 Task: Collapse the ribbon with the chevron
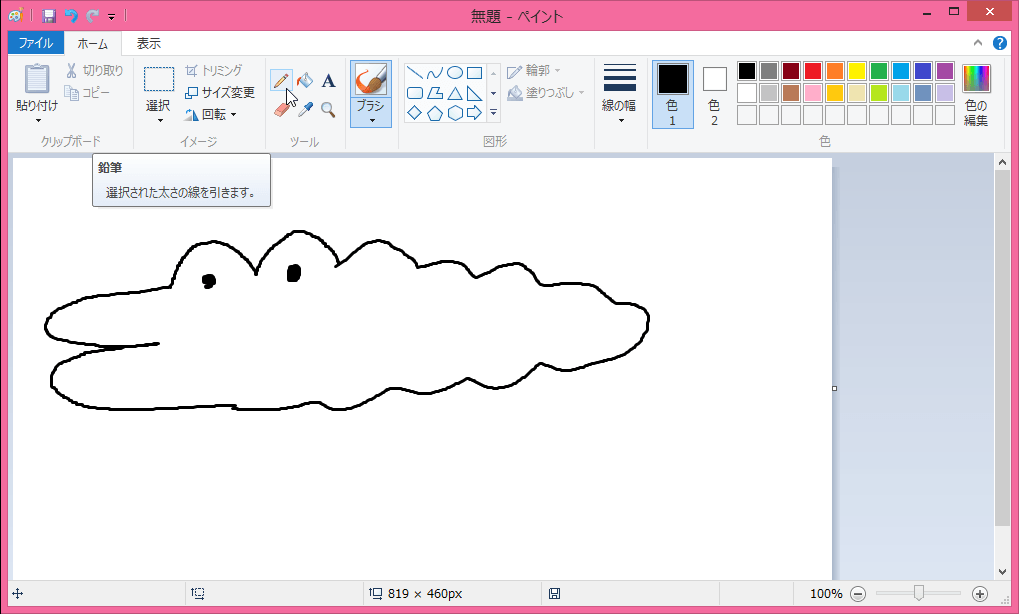pos(977,43)
